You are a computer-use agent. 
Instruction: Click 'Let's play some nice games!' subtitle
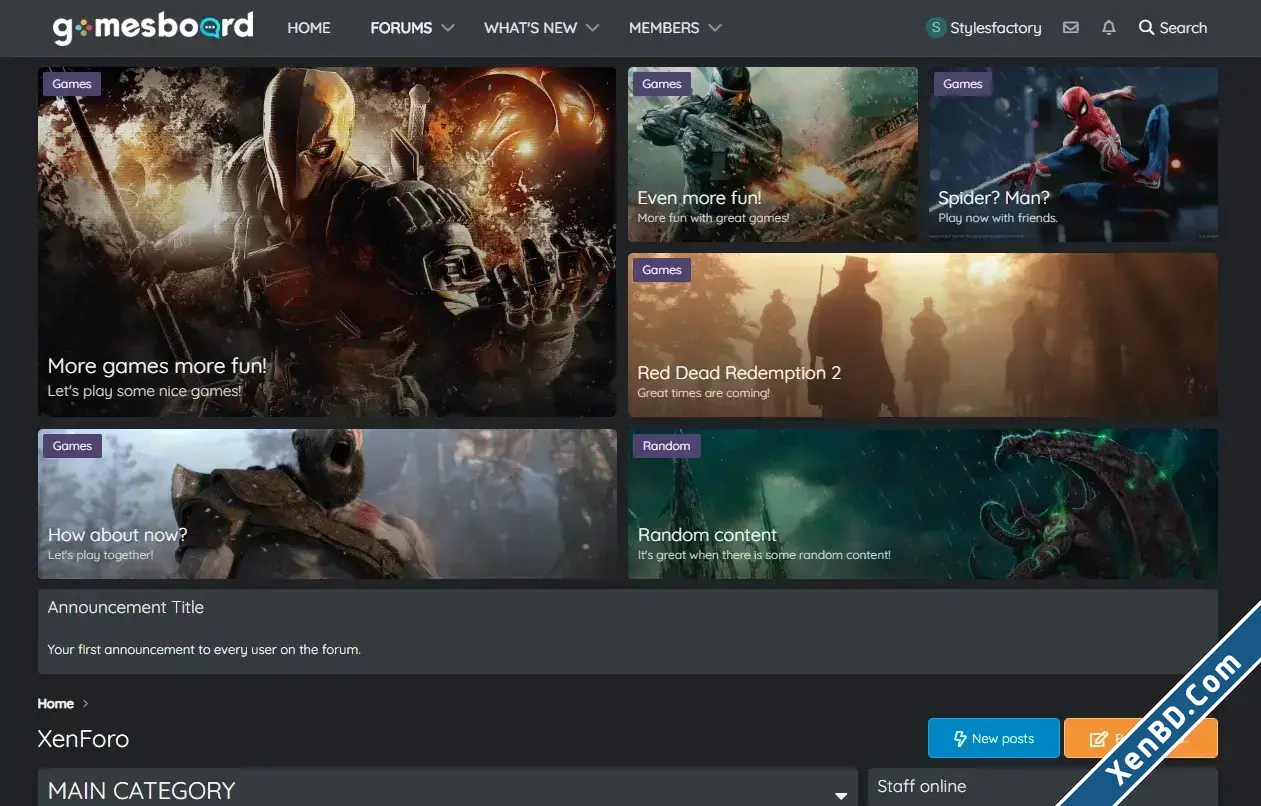coord(145,391)
